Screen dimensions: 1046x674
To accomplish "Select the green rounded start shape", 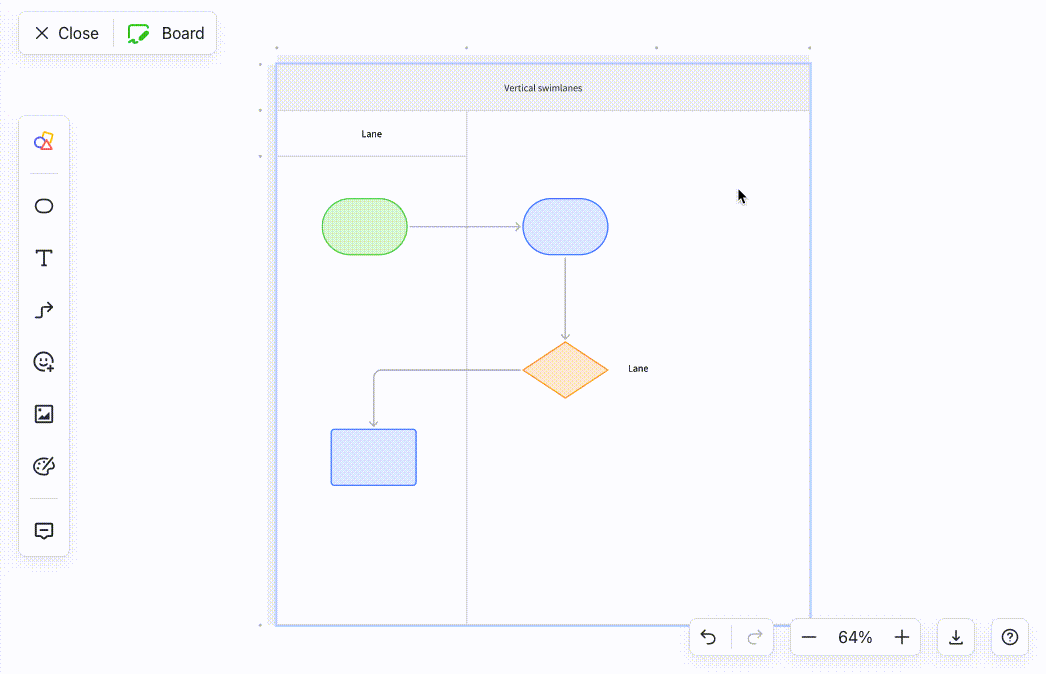I will pyautogui.click(x=364, y=226).
